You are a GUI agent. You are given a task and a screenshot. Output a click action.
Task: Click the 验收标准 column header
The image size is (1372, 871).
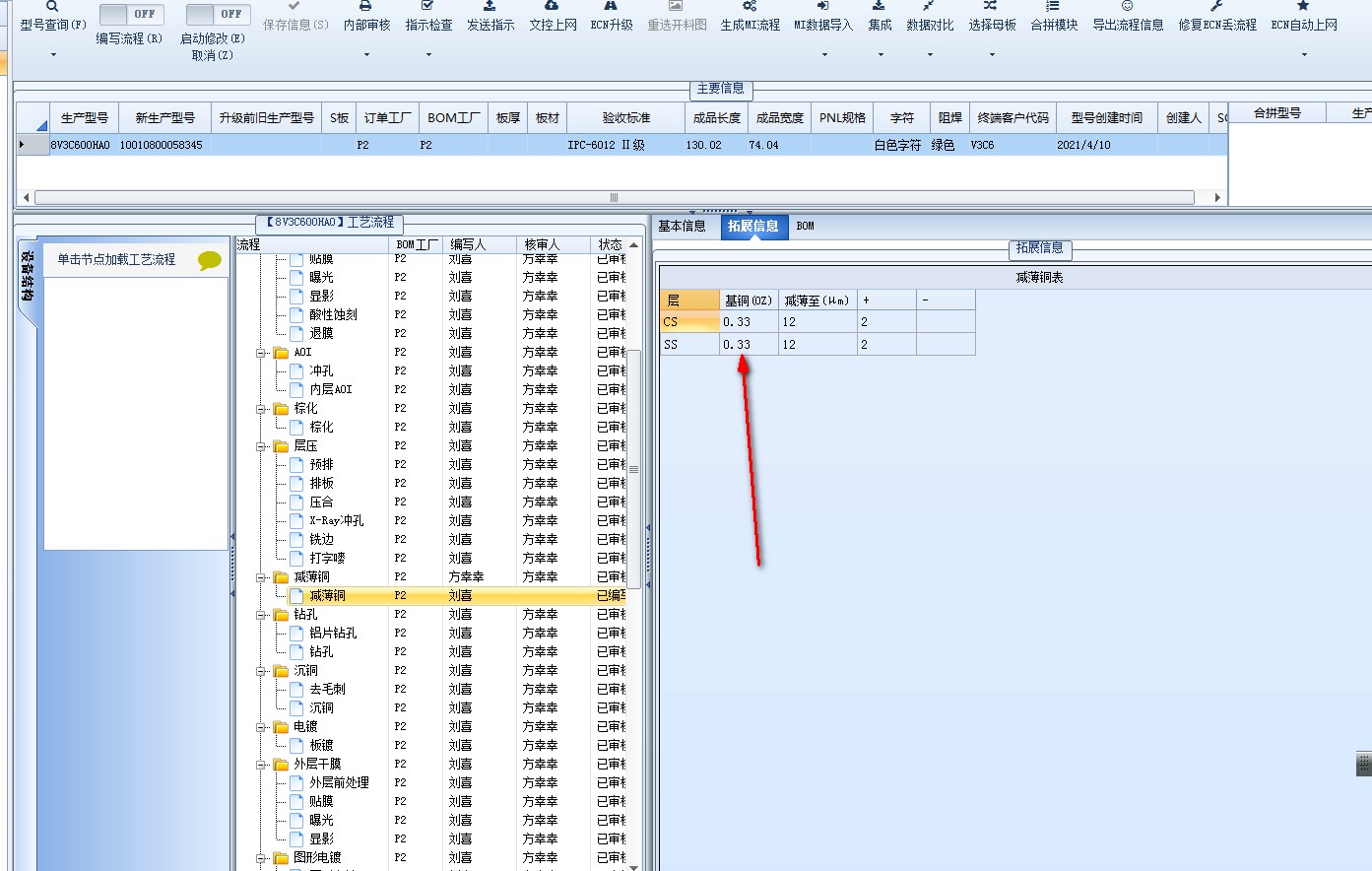click(x=625, y=117)
